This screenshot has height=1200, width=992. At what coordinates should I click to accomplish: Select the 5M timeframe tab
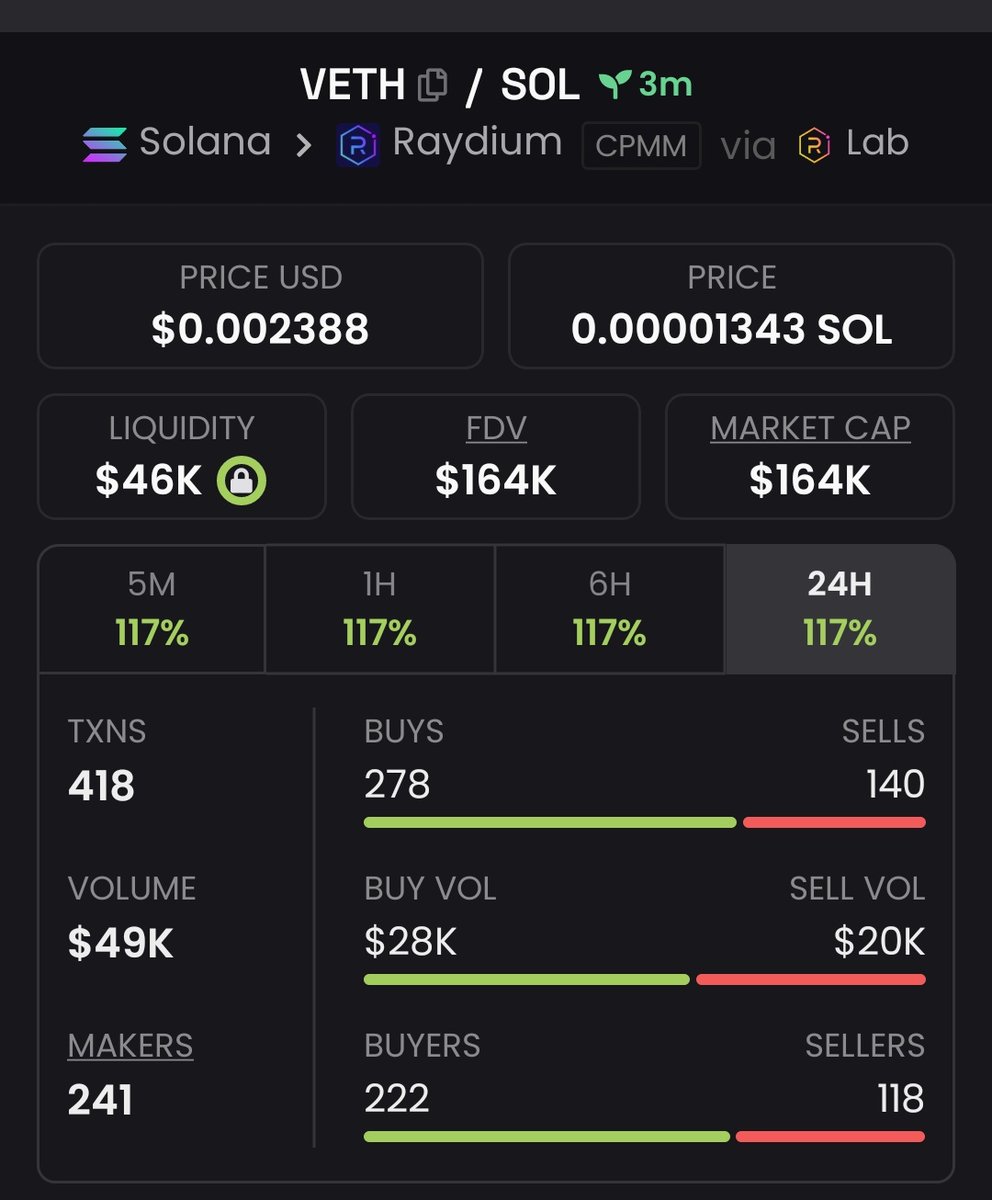(152, 609)
